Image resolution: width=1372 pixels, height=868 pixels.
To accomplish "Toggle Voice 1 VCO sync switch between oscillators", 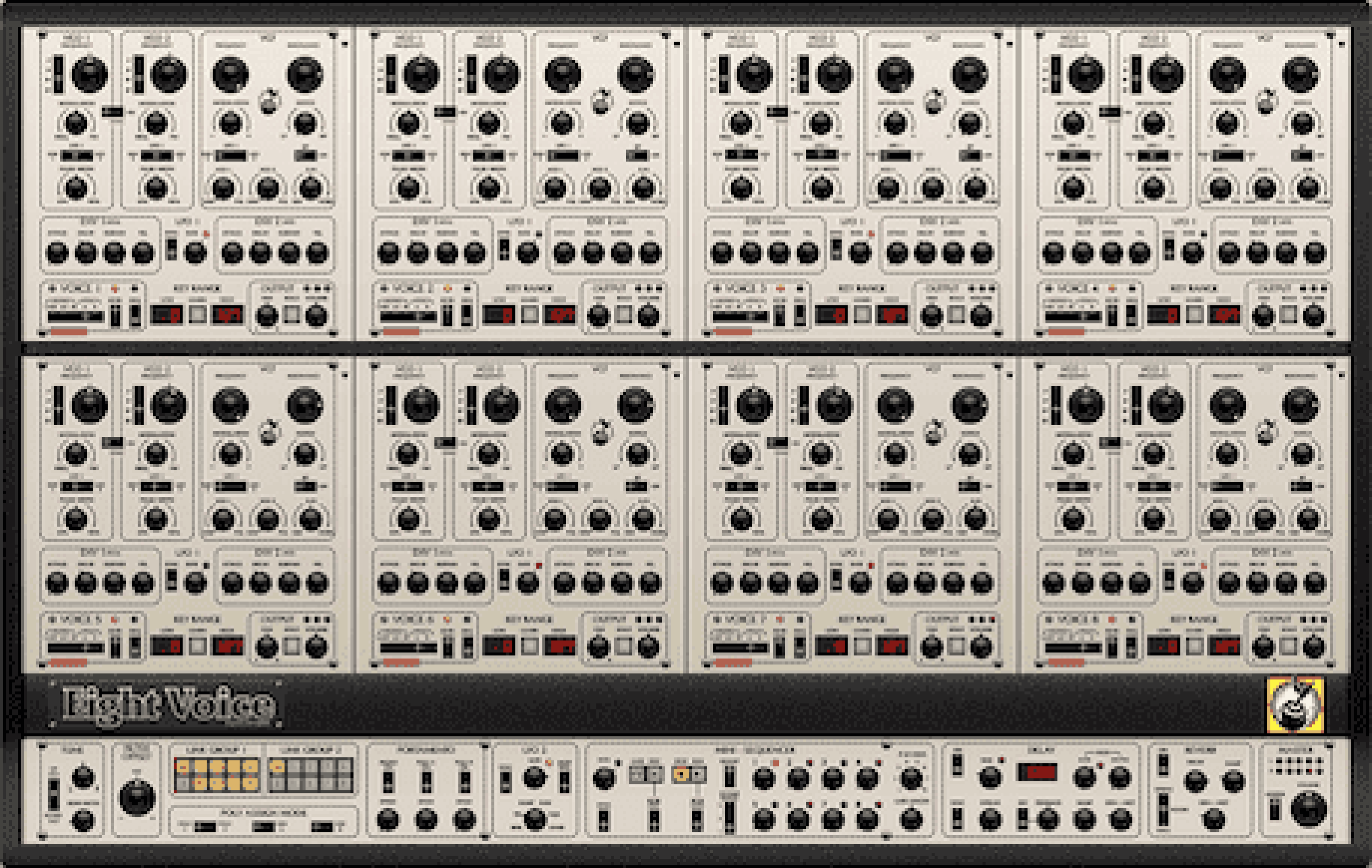I will pyautogui.click(x=112, y=112).
